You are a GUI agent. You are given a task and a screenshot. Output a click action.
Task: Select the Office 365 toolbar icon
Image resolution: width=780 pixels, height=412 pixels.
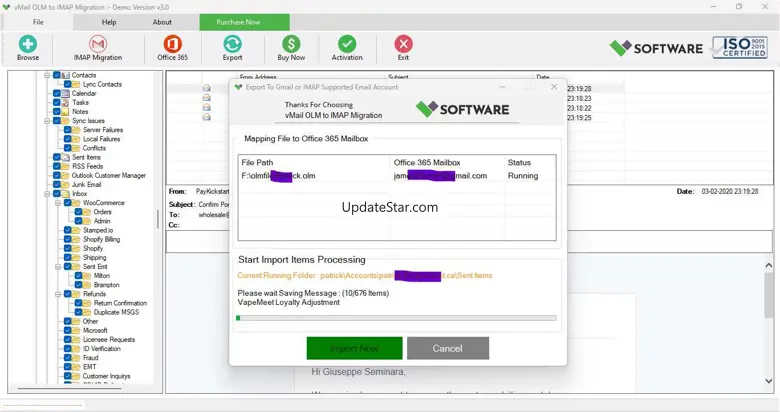point(173,44)
